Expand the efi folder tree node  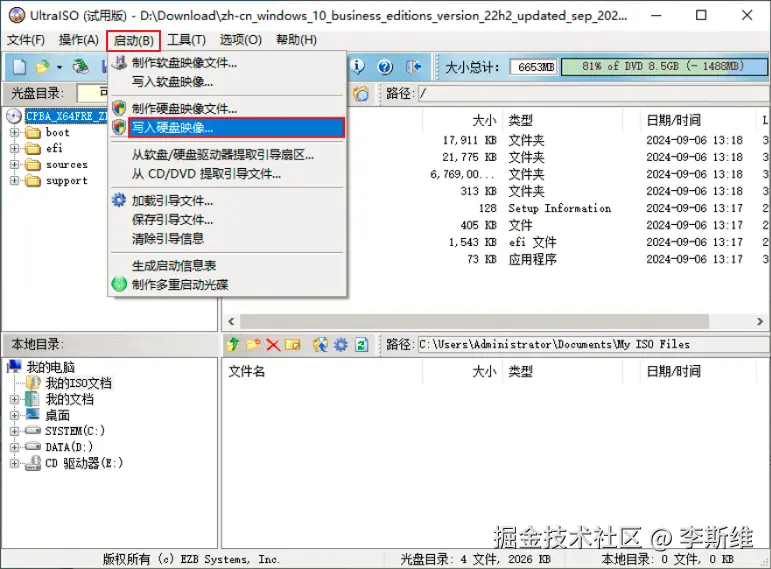click(x=14, y=149)
